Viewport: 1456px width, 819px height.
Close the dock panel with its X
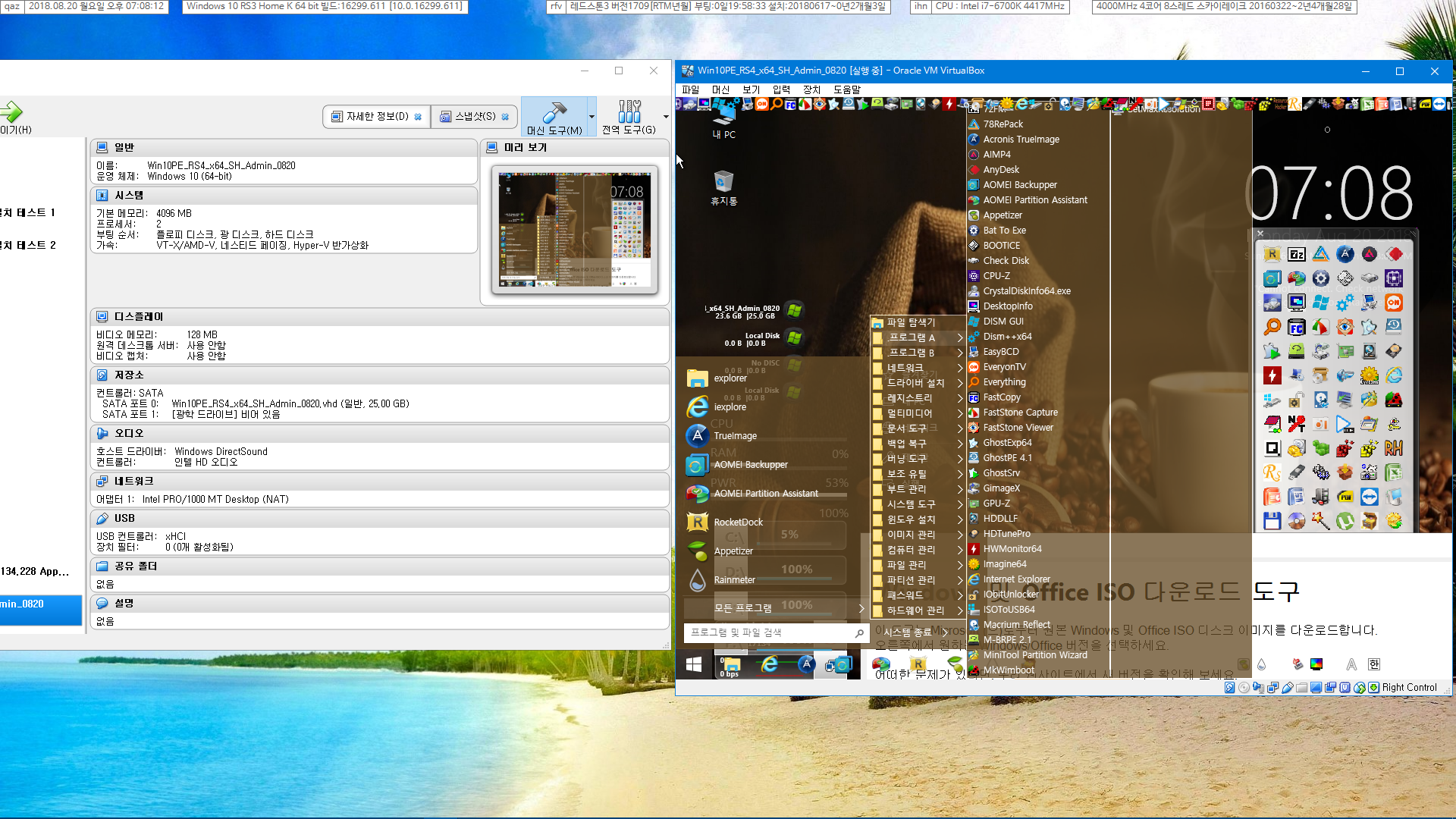pos(1260,234)
